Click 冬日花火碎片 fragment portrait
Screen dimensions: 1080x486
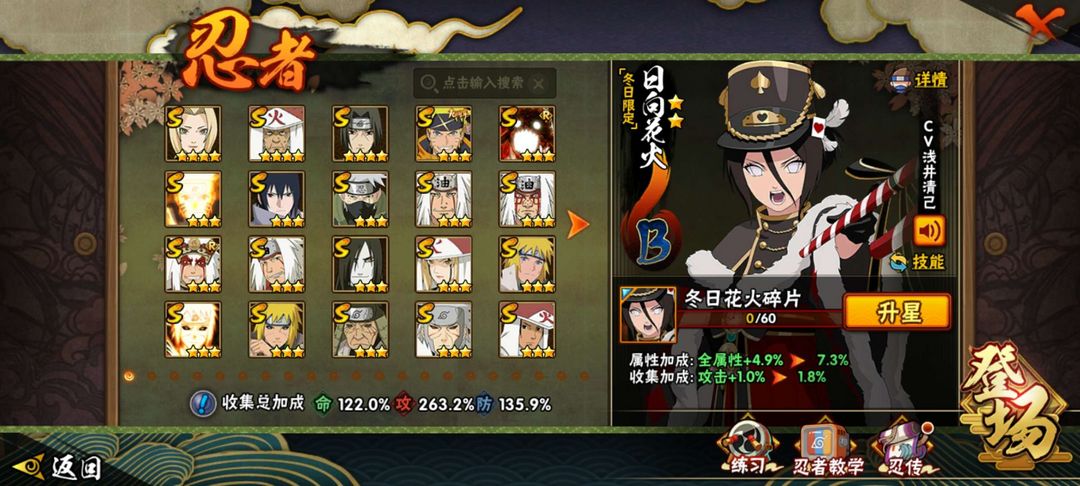point(647,315)
